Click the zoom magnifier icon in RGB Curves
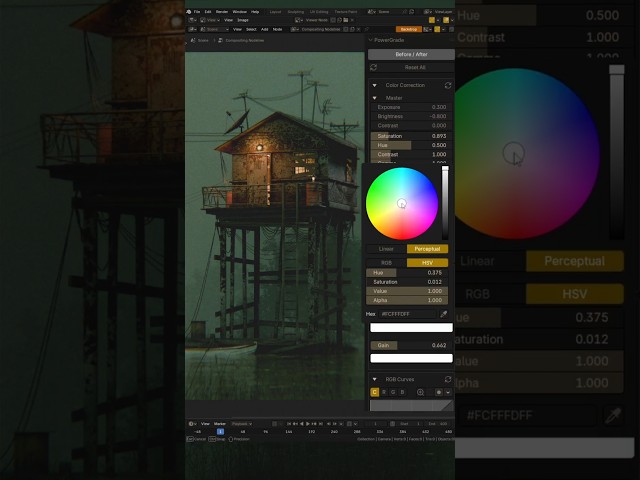The width and height of the screenshot is (640, 480). click(x=420, y=392)
